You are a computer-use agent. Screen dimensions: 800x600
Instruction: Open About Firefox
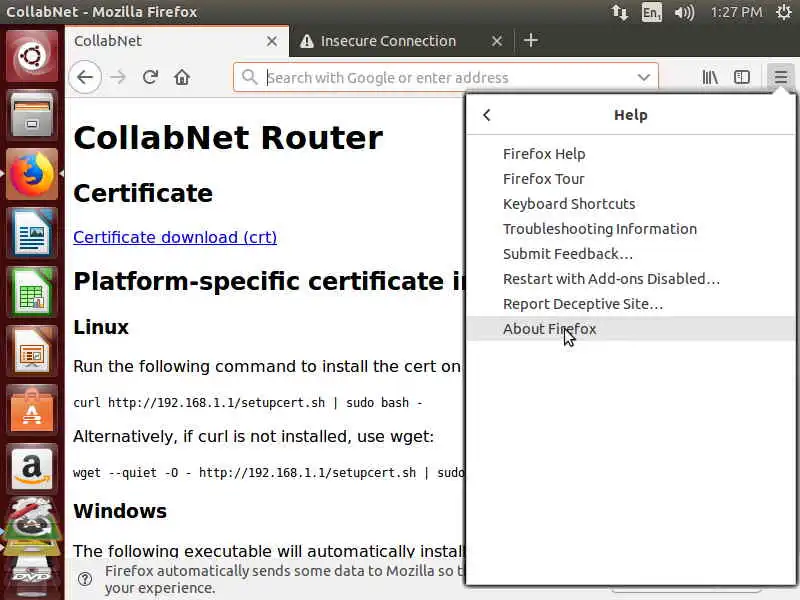pos(631,329)
